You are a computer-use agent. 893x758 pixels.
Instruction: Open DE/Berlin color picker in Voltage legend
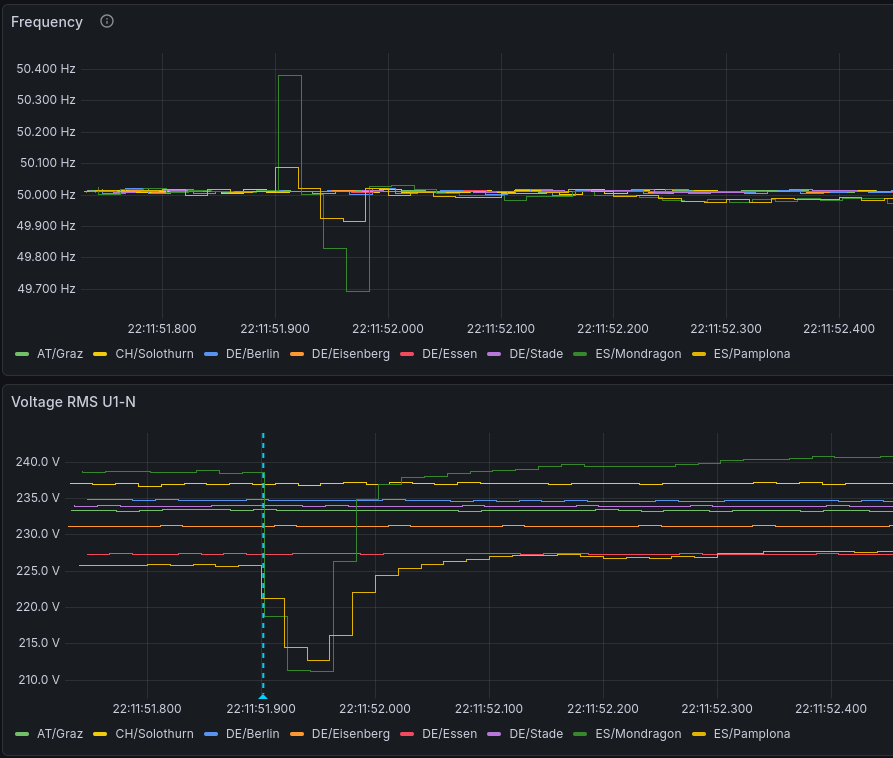(x=210, y=734)
